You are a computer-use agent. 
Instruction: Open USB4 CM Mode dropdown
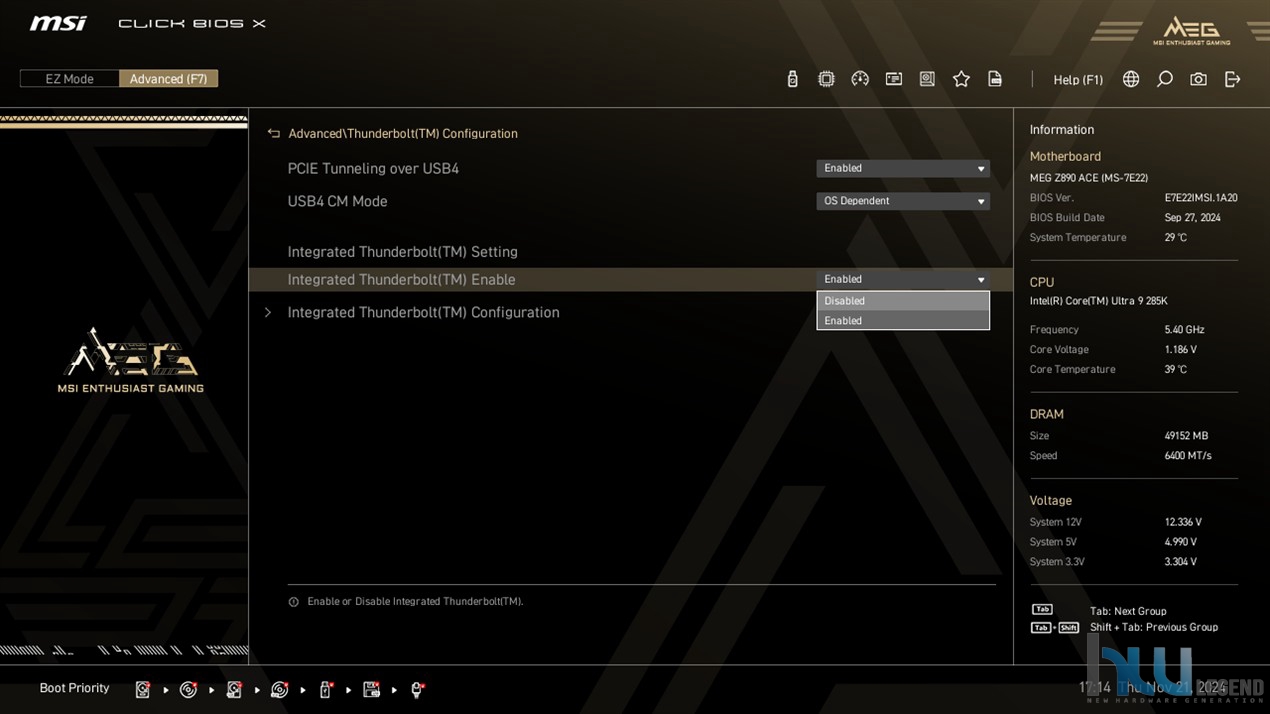[903, 201]
